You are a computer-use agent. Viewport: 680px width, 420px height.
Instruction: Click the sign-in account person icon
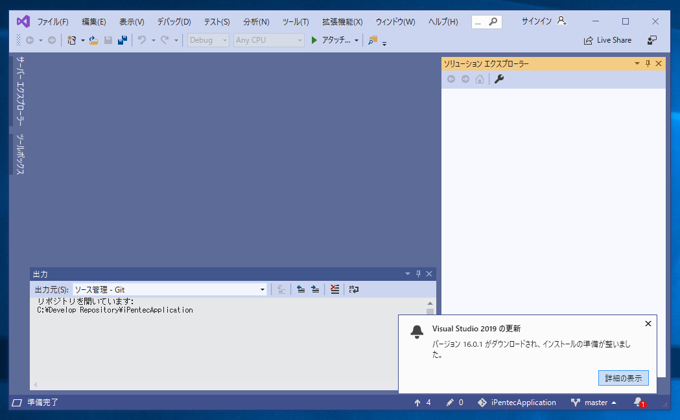click(x=562, y=21)
